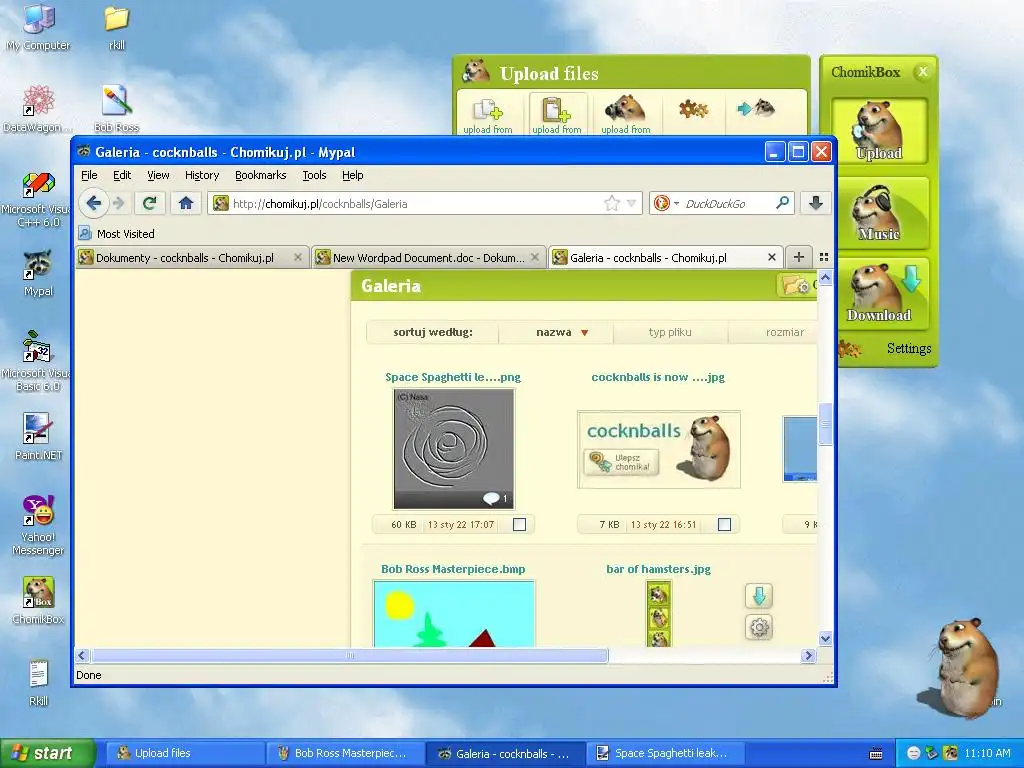
Task: Click the arrow-hamster icon in Upload files
Action: 756,108
